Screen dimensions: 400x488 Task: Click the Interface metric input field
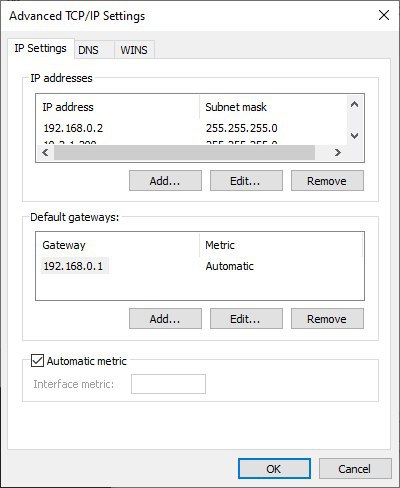(168, 384)
